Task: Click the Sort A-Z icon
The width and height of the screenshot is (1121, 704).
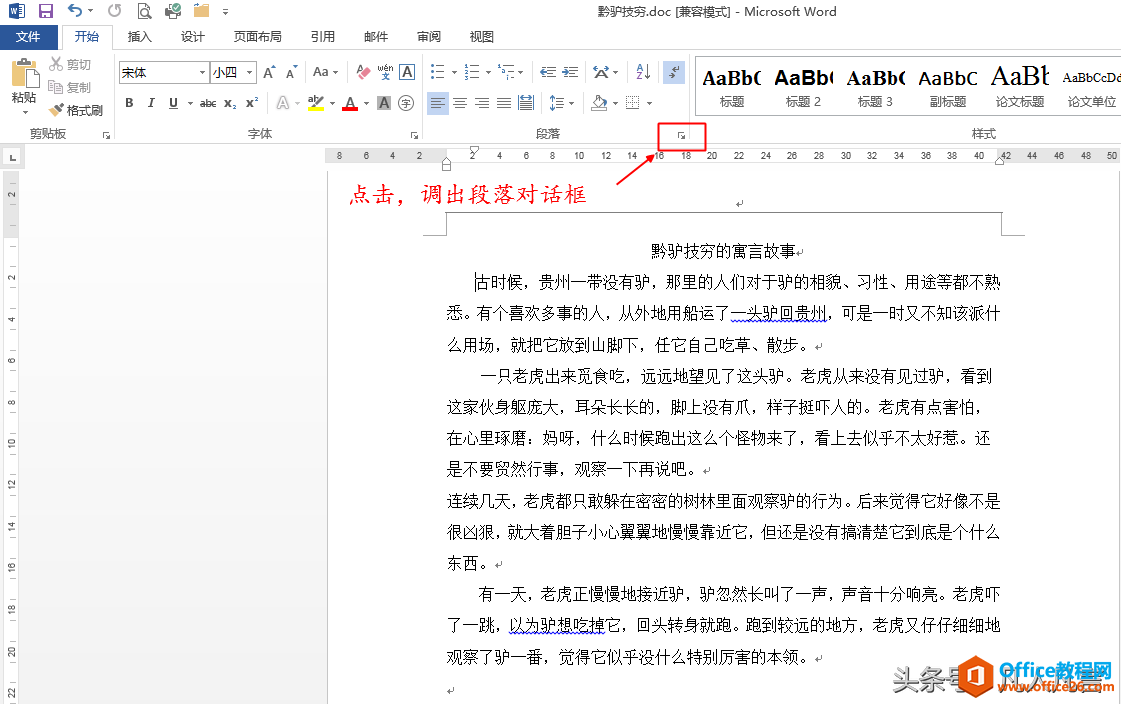Action: click(643, 72)
